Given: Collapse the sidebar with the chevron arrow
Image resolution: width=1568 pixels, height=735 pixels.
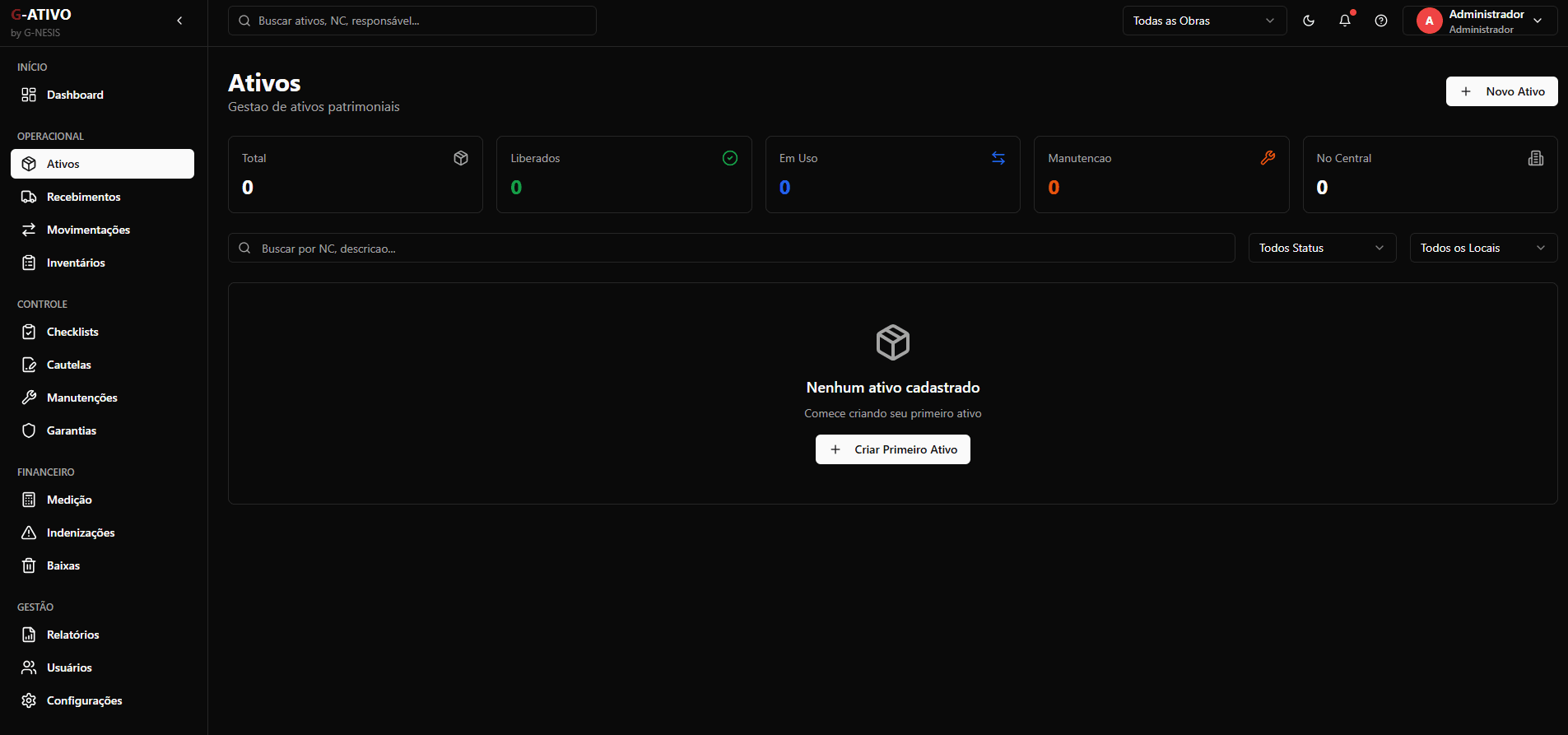Looking at the screenshot, I should coord(179,21).
